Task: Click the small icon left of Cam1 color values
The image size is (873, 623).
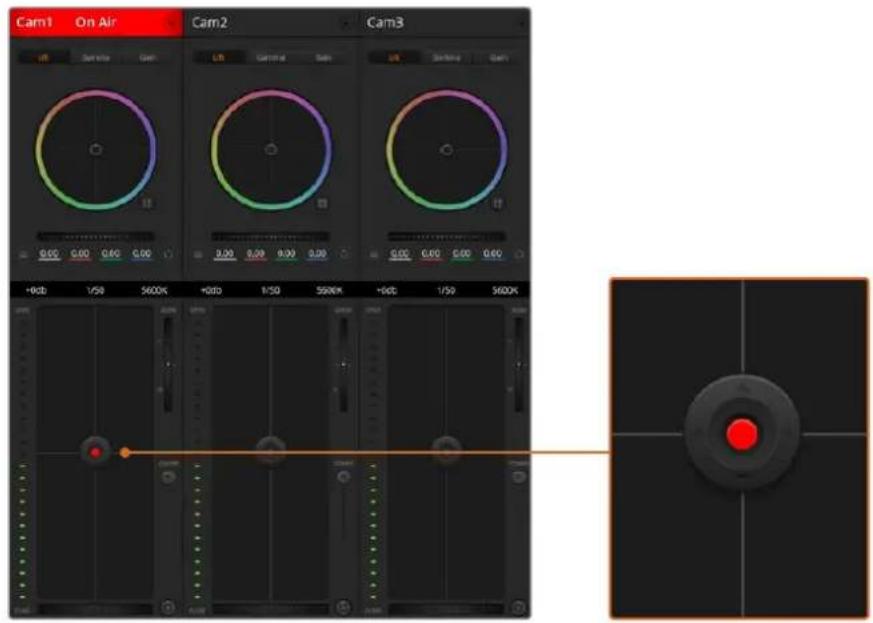Action: click(x=23, y=254)
